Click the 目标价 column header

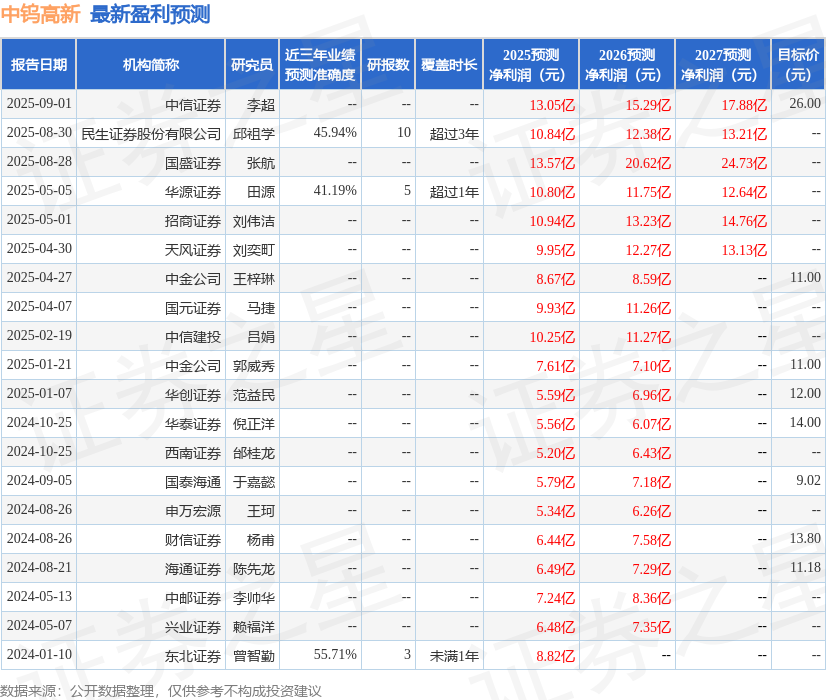(798, 64)
